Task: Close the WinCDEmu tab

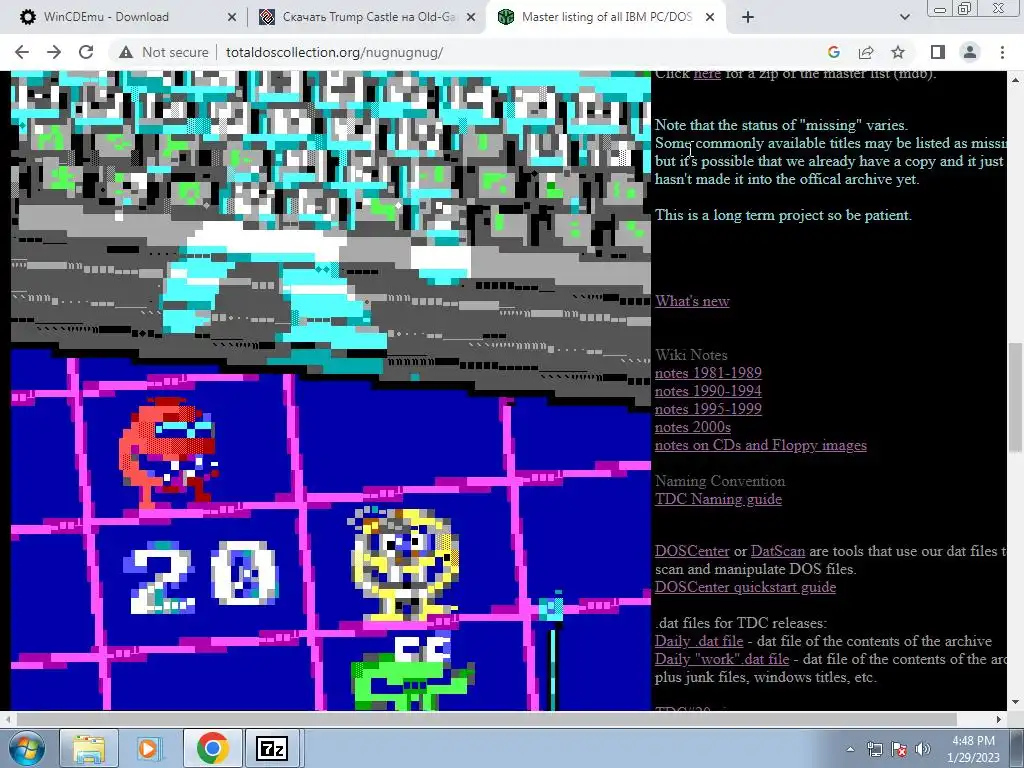Action: pyautogui.click(x=232, y=17)
